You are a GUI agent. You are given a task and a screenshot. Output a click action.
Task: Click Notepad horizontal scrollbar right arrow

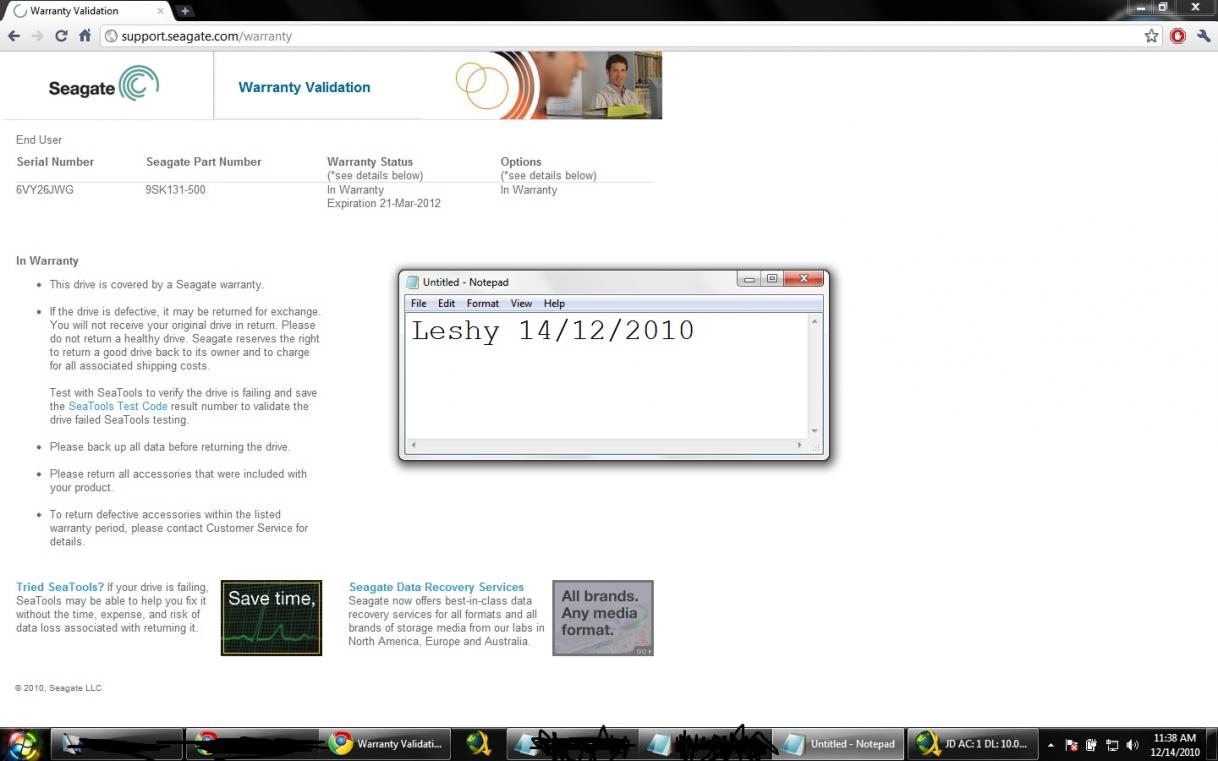[800, 446]
